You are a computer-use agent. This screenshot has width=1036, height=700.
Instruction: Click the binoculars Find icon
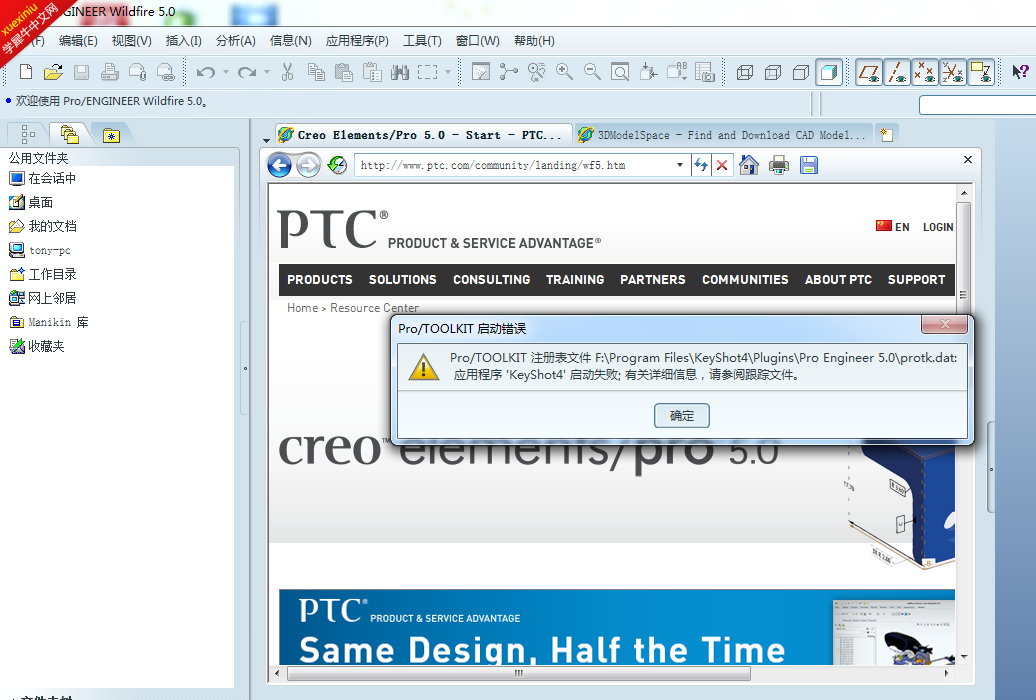[x=400, y=72]
